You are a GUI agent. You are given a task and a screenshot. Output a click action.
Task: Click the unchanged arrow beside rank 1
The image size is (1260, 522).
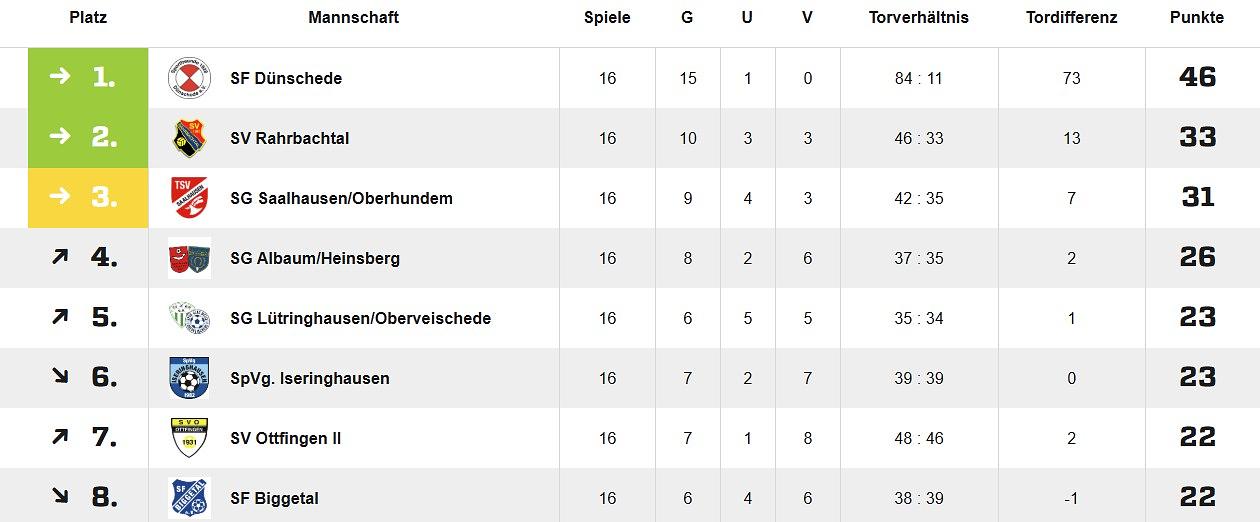(60, 77)
